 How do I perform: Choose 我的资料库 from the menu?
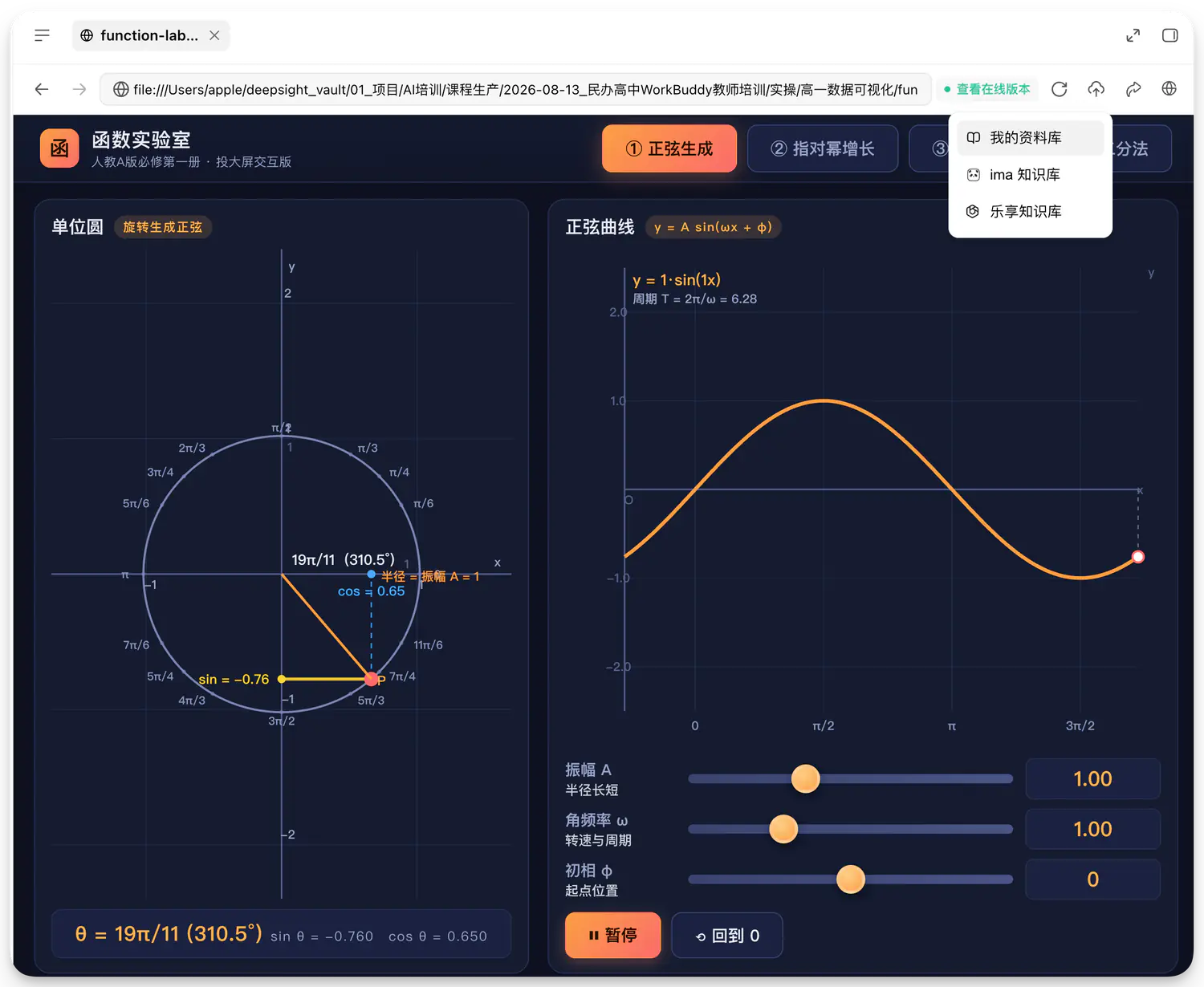coord(1030,138)
